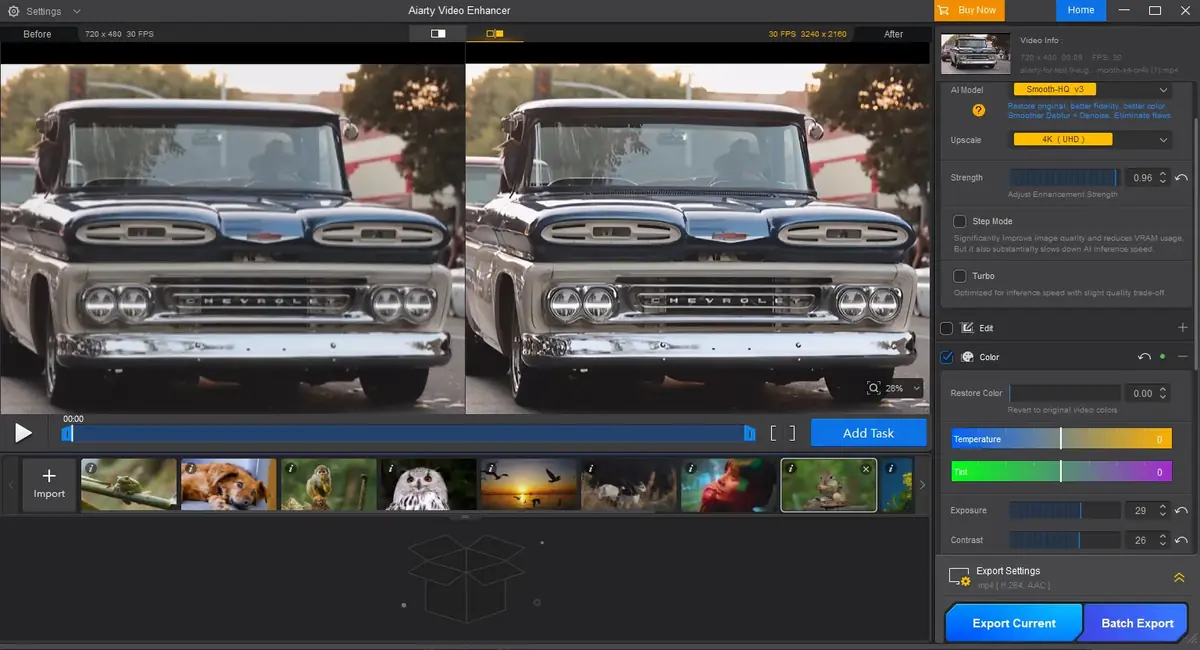Viewport: 1200px width, 650px height.
Task: Select the owl video thumbnail
Action: 429,484
